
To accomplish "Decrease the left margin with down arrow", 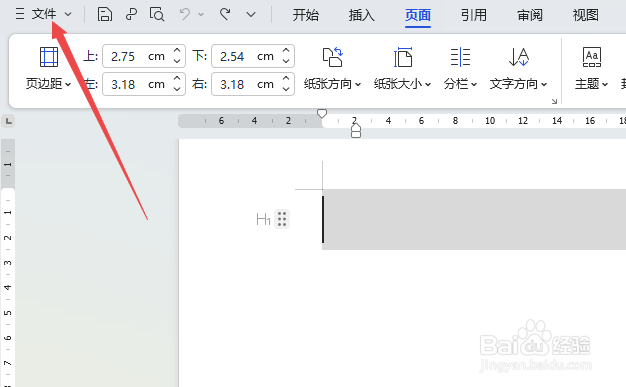I will tap(177, 89).
